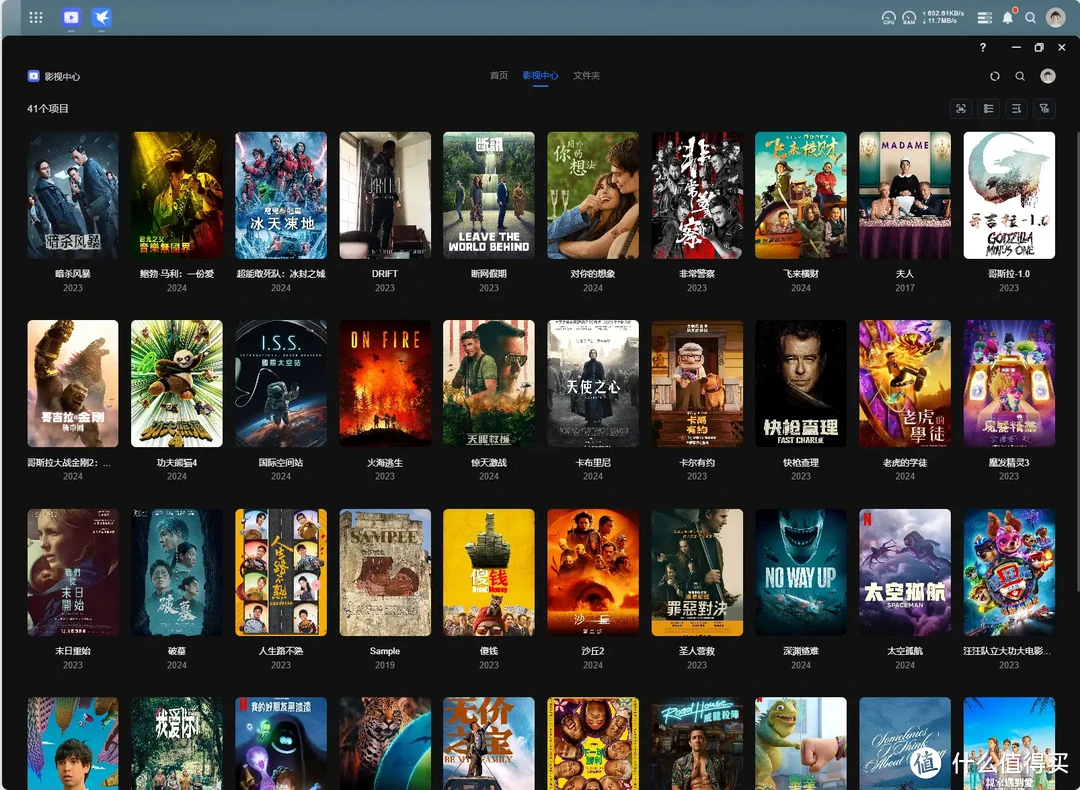Open 断网假期 Leave the World Behind poster
The width and height of the screenshot is (1080, 790).
pyautogui.click(x=489, y=196)
